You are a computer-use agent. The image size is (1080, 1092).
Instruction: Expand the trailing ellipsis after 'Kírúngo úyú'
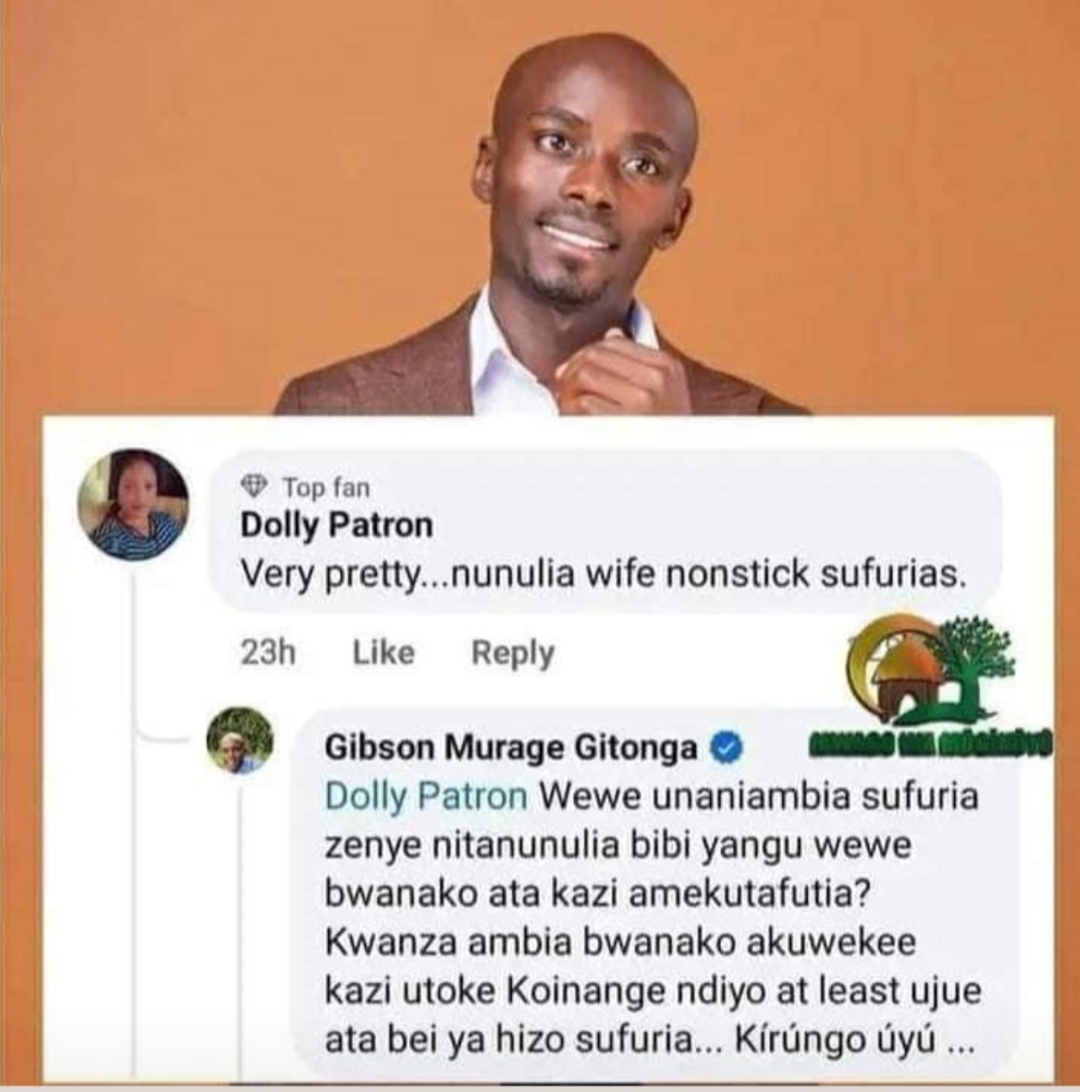pyautogui.click(x=962, y=1043)
